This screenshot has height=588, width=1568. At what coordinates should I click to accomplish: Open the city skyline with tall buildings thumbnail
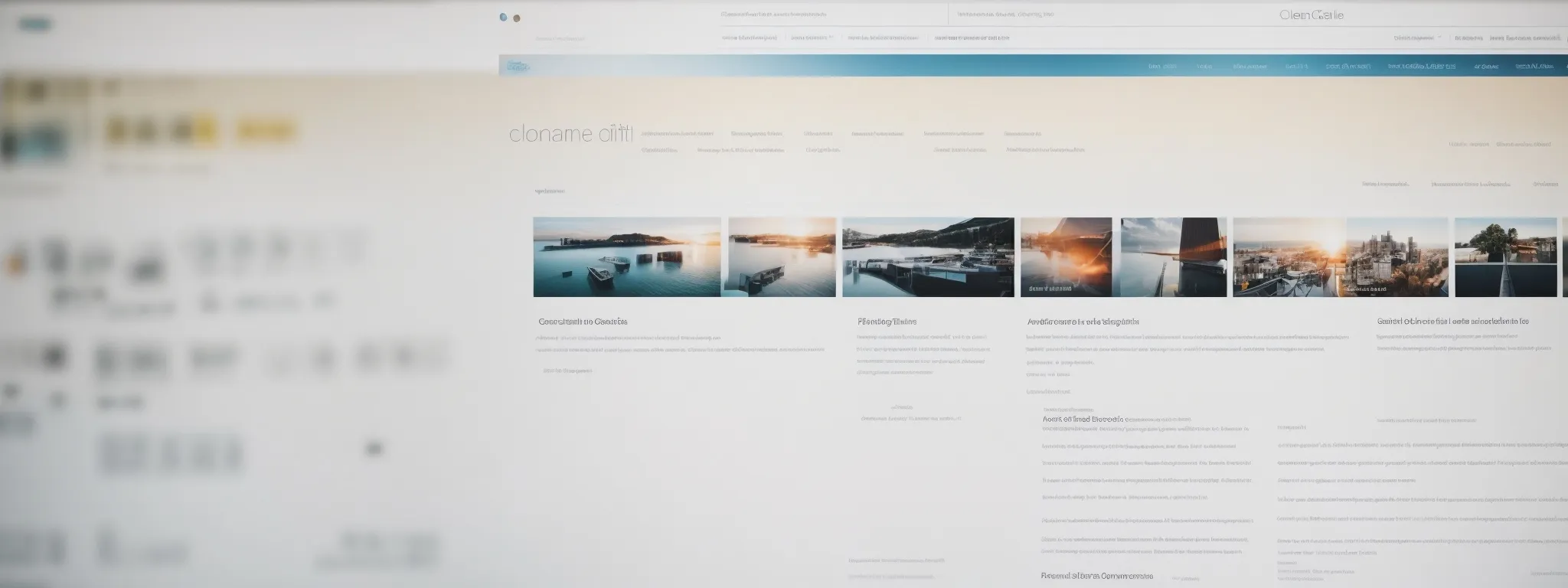point(1396,257)
